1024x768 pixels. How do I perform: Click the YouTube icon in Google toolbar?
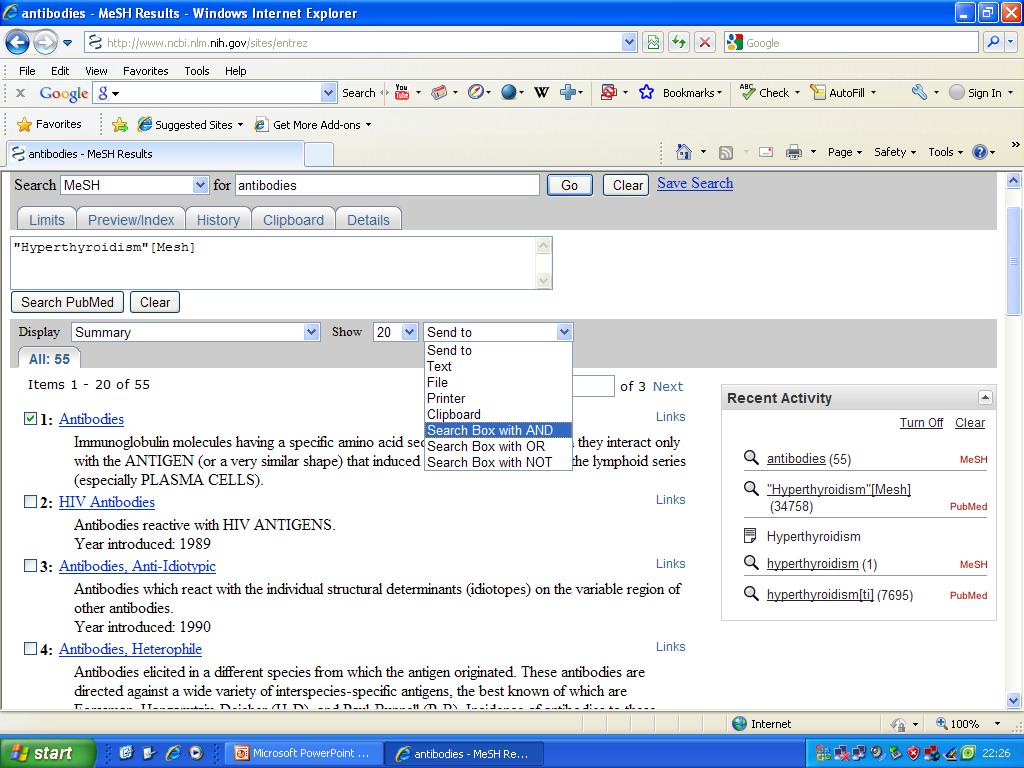coord(402,93)
